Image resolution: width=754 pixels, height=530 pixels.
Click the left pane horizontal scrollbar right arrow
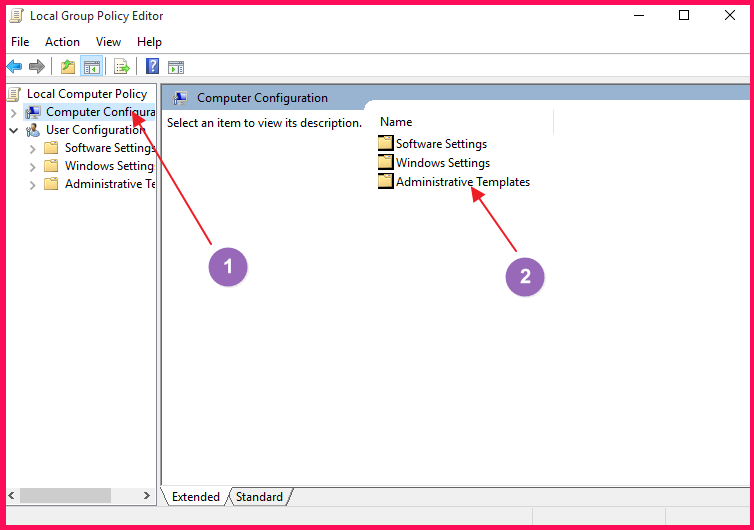click(148, 496)
